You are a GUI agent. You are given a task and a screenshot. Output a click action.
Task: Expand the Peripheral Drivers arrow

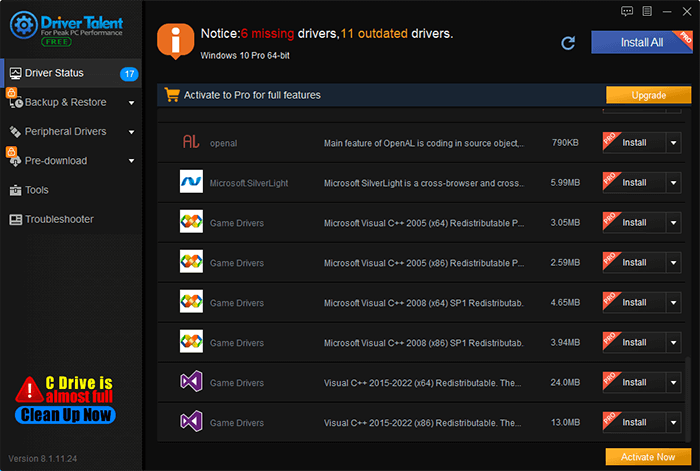point(131,132)
